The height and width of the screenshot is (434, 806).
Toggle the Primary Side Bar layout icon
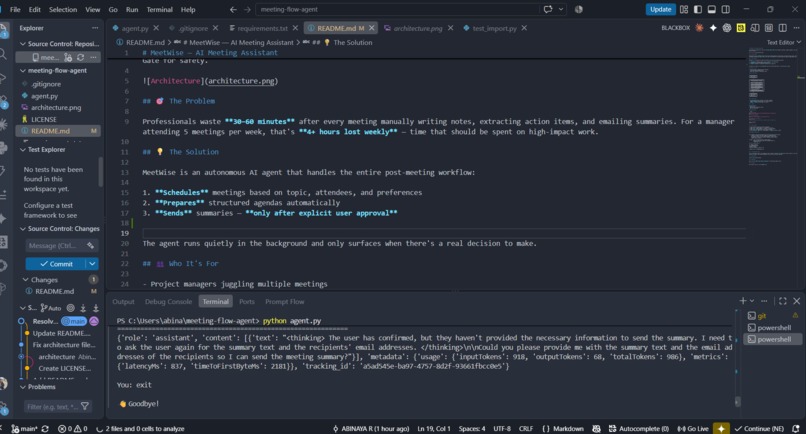coord(698,9)
